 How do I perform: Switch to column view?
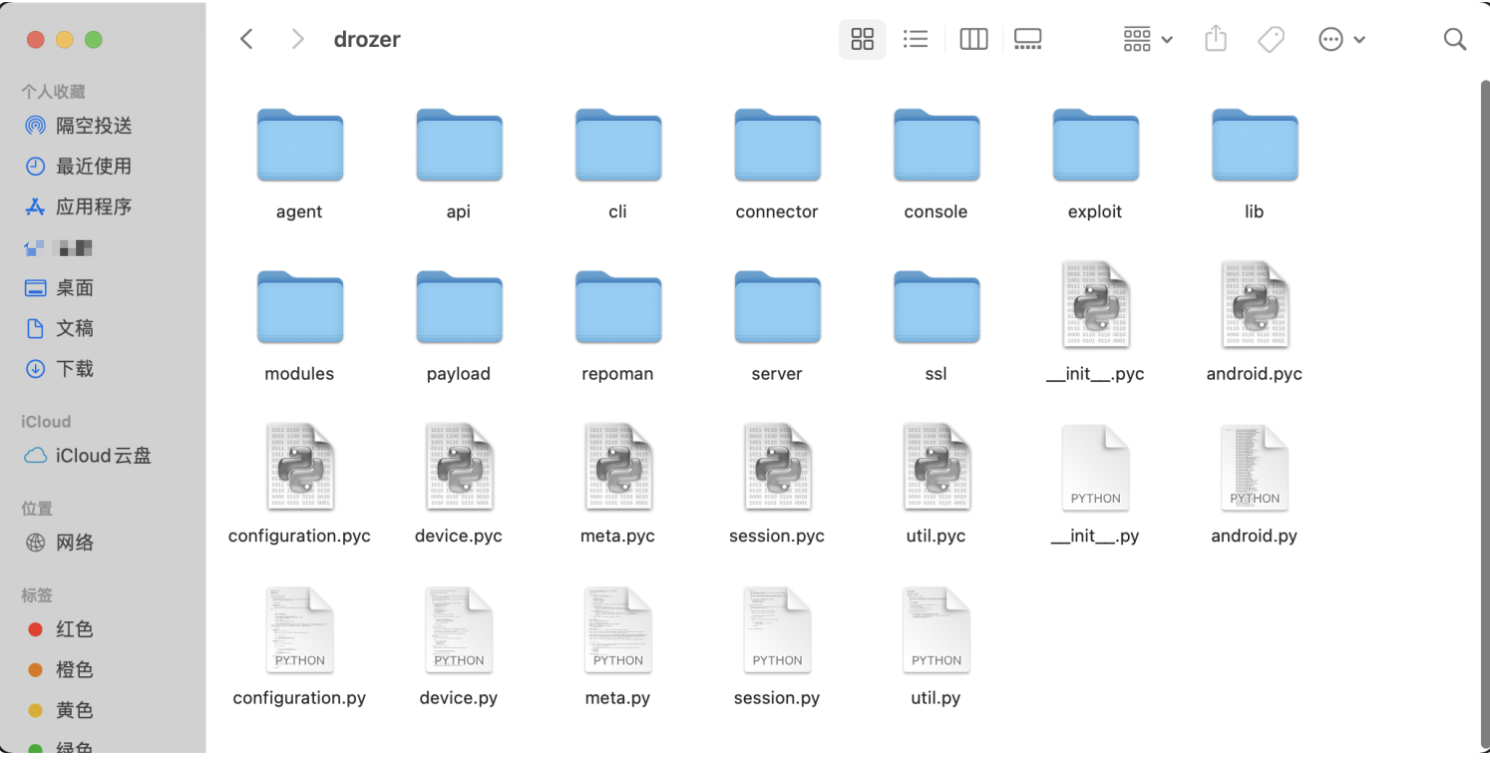click(973, 39)
